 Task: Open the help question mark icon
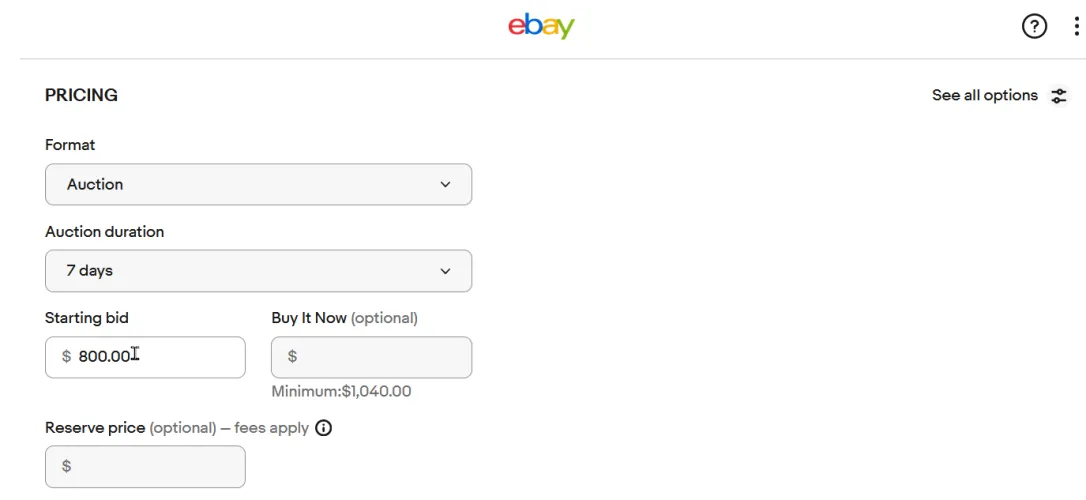pos(1034,27)
